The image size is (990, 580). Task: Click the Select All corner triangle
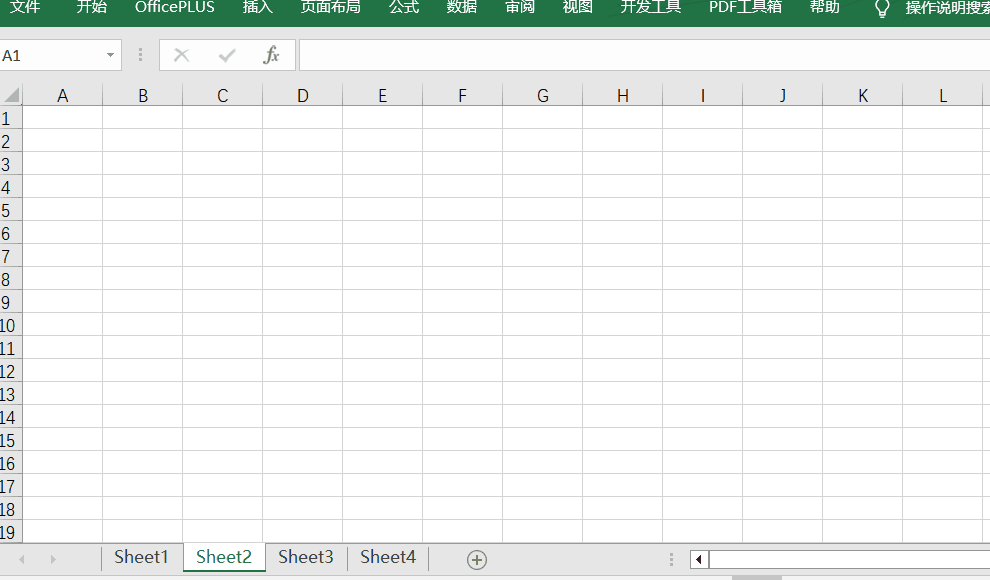(x=11, y=95)
